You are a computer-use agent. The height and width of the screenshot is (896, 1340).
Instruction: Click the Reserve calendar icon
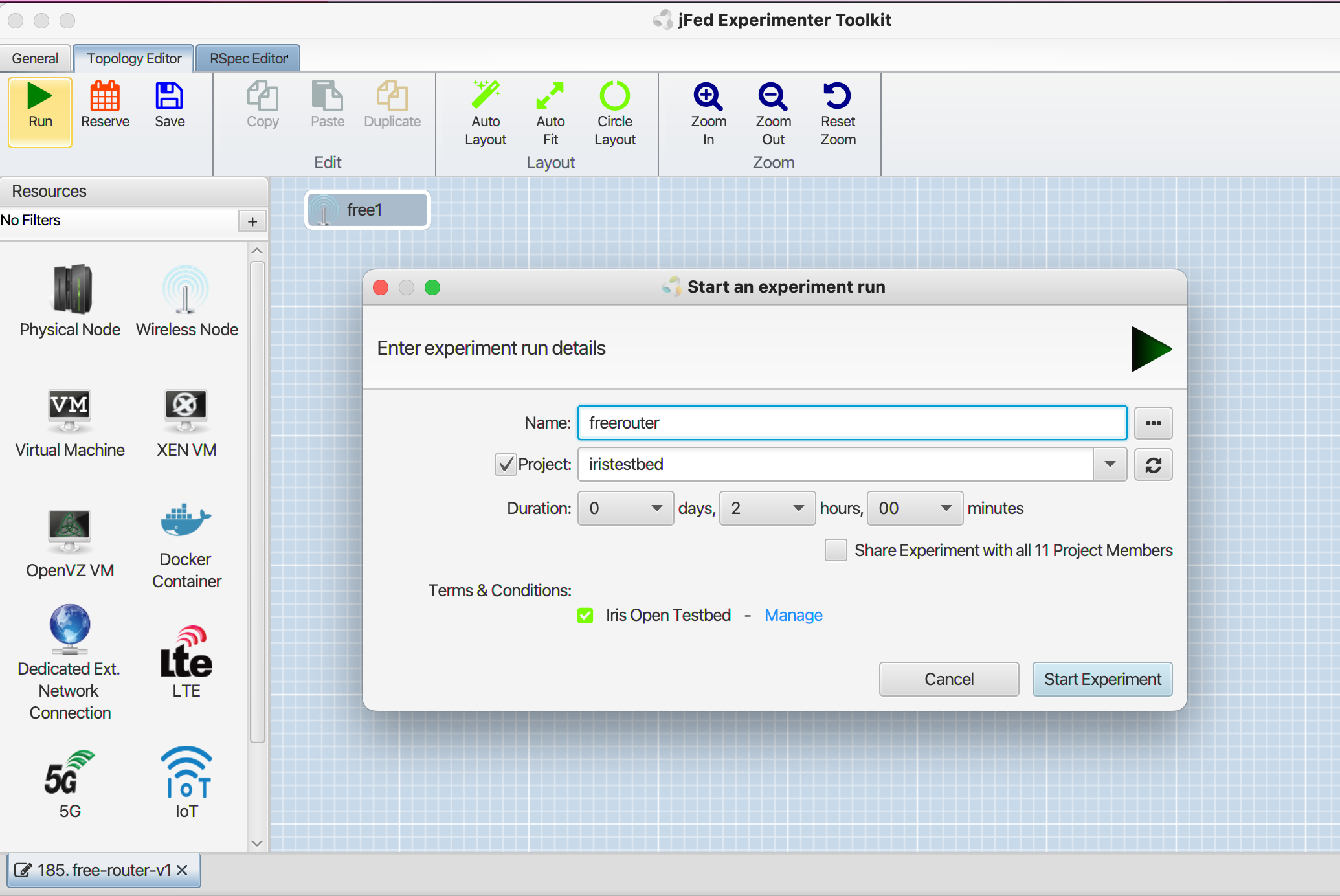105,97
